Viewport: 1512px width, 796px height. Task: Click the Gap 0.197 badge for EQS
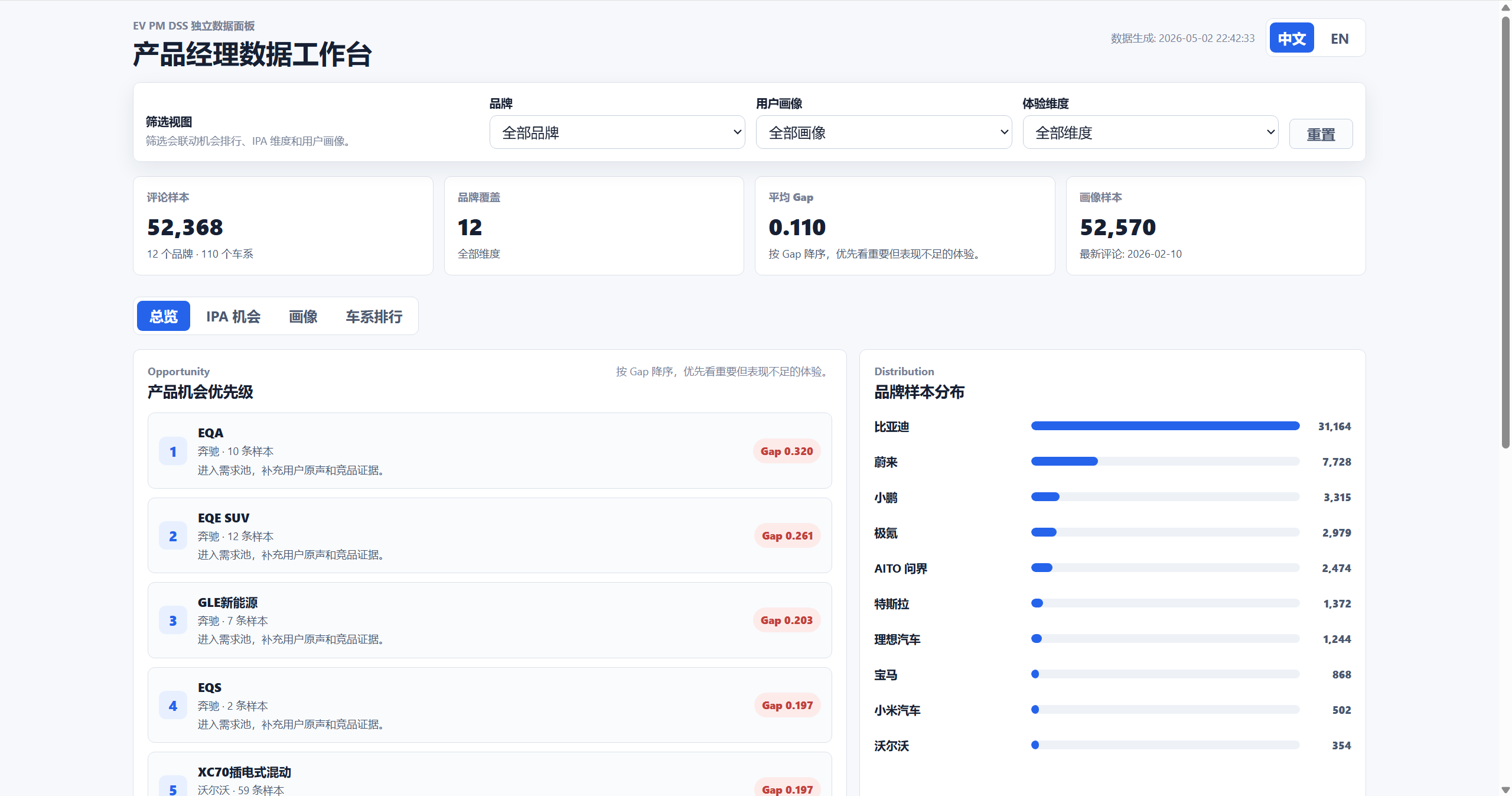787,705
